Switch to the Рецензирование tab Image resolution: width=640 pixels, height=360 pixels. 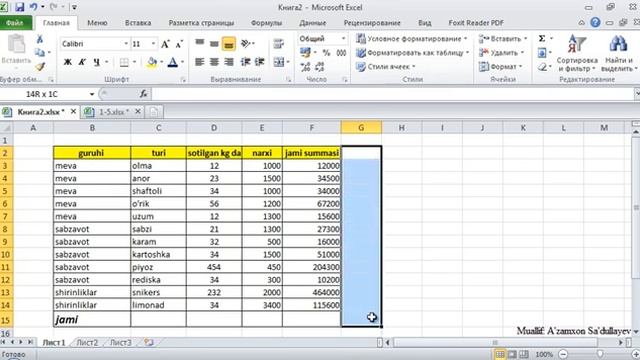(372, 23)
